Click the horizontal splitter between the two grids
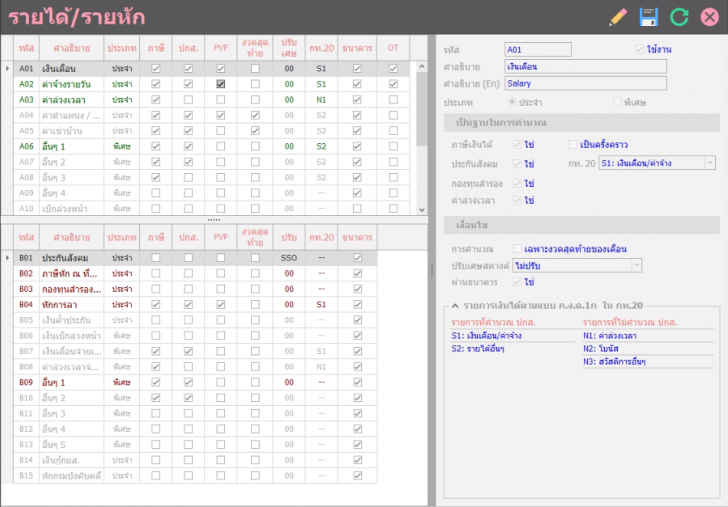Viewport: 728px width, 507px height. click(x=214, y=219)
